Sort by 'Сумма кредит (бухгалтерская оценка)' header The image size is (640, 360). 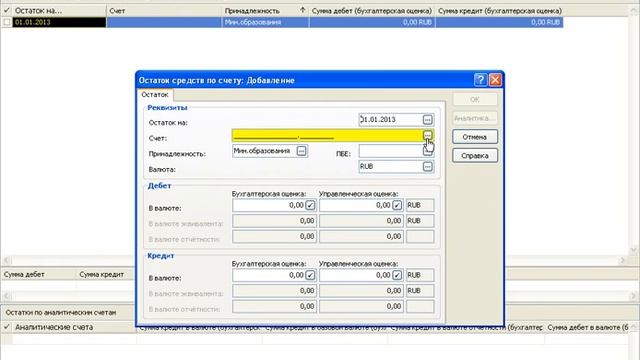point(500,11)
